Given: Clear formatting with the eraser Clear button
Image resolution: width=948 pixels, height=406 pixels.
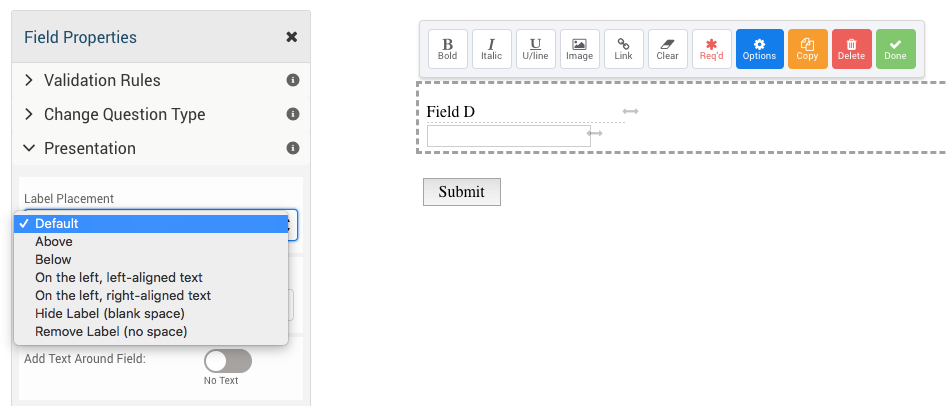Looking at the screenshot, I should click(x=667, y=49).
